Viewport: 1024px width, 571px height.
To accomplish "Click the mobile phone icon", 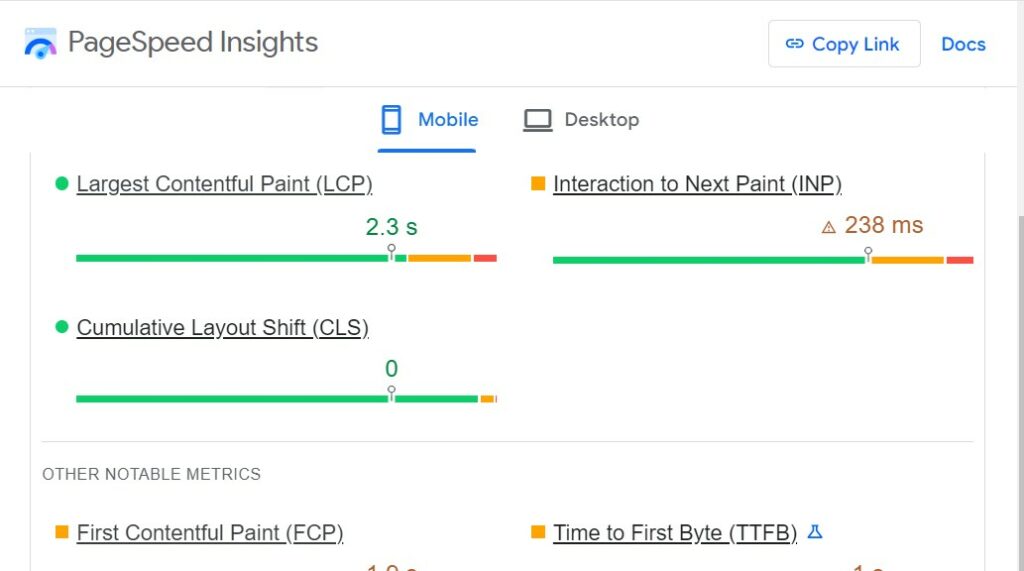I will (x=391, y=120).
